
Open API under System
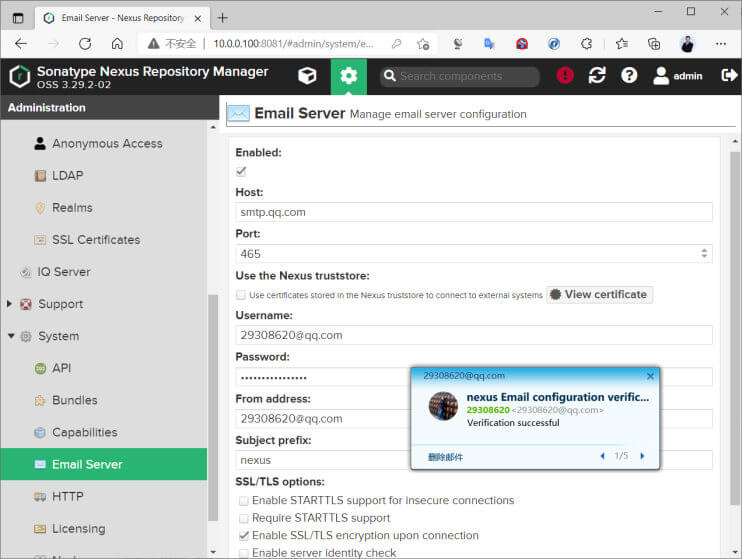pyautogui.click(x=62, y=368)
